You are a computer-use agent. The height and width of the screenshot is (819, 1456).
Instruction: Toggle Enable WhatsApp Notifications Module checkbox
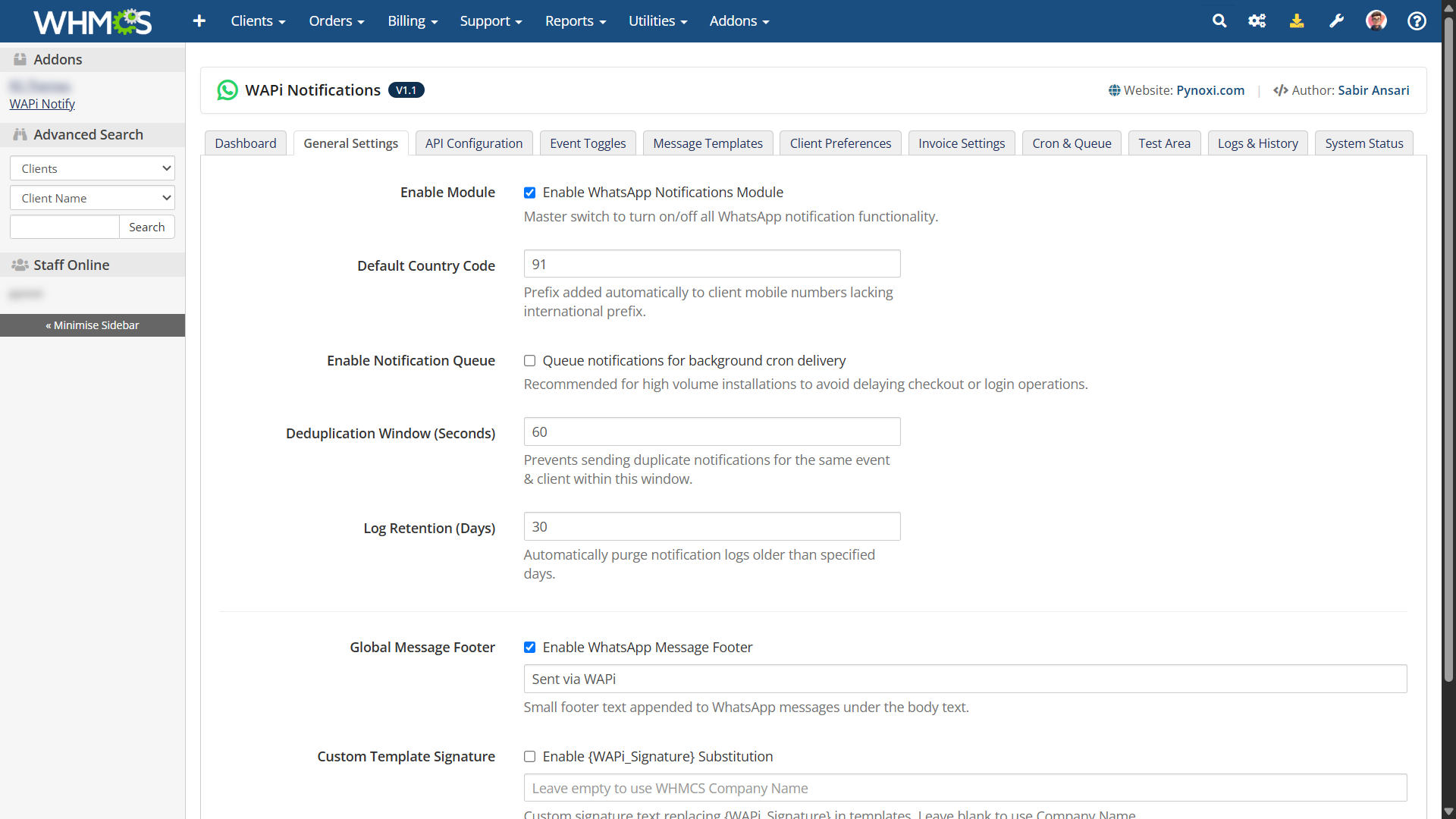coord(529,193)
